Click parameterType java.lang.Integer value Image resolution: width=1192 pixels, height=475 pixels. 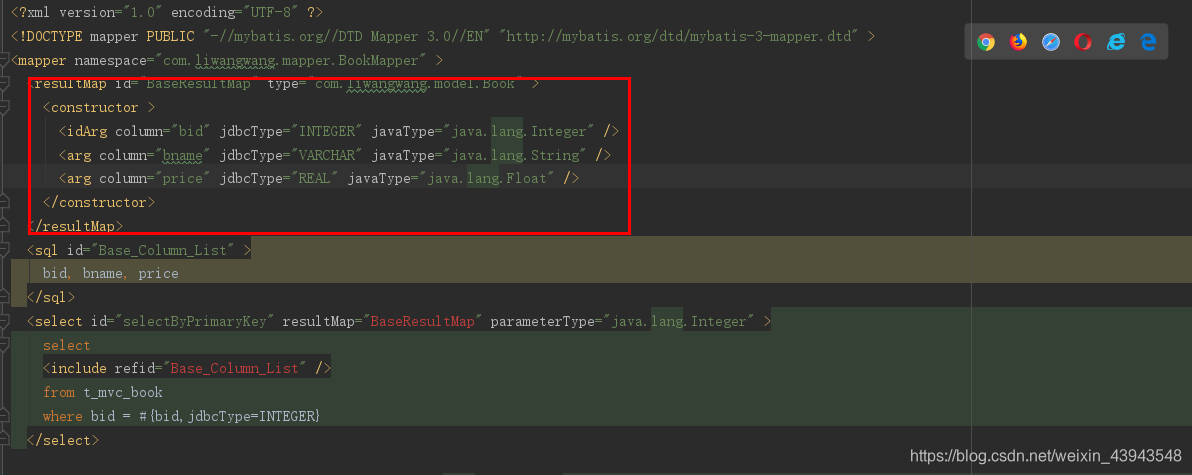[x=680, y=321]
